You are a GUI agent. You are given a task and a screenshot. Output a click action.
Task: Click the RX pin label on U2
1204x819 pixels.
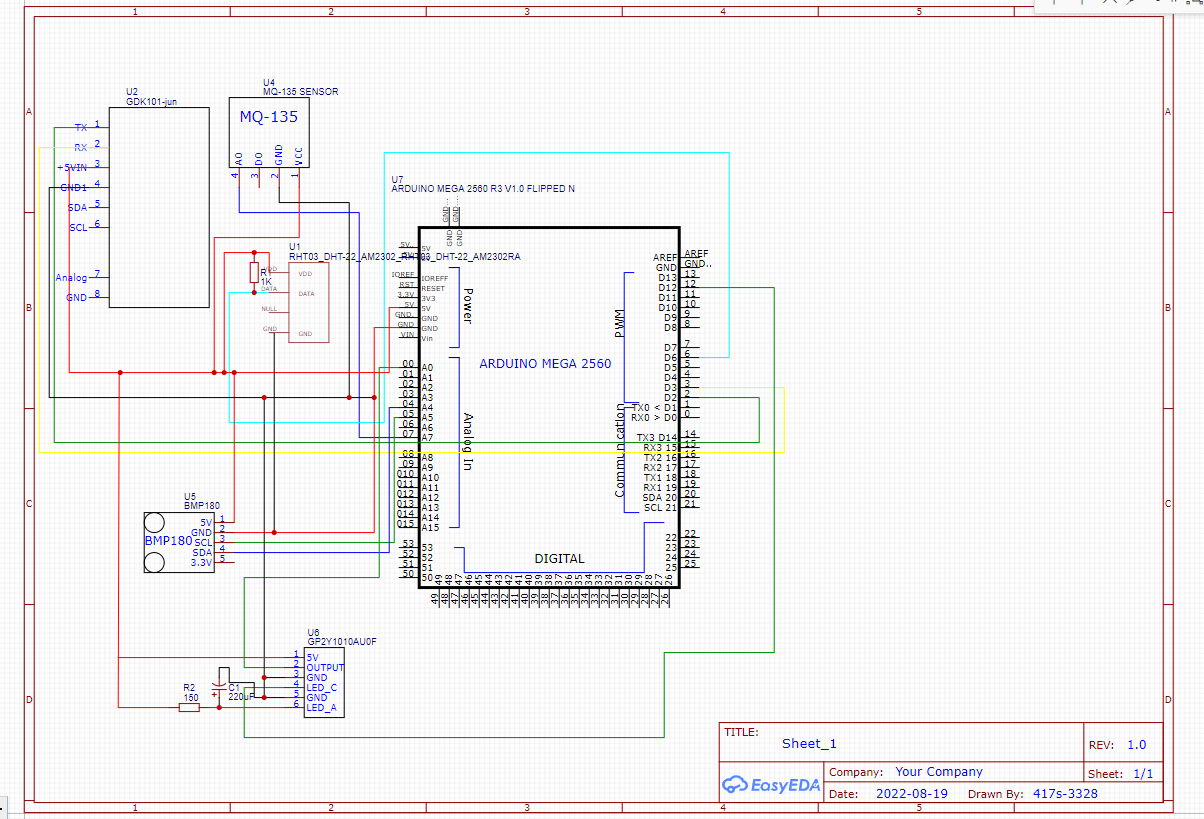pyautogui.click(x=81, y=147)
